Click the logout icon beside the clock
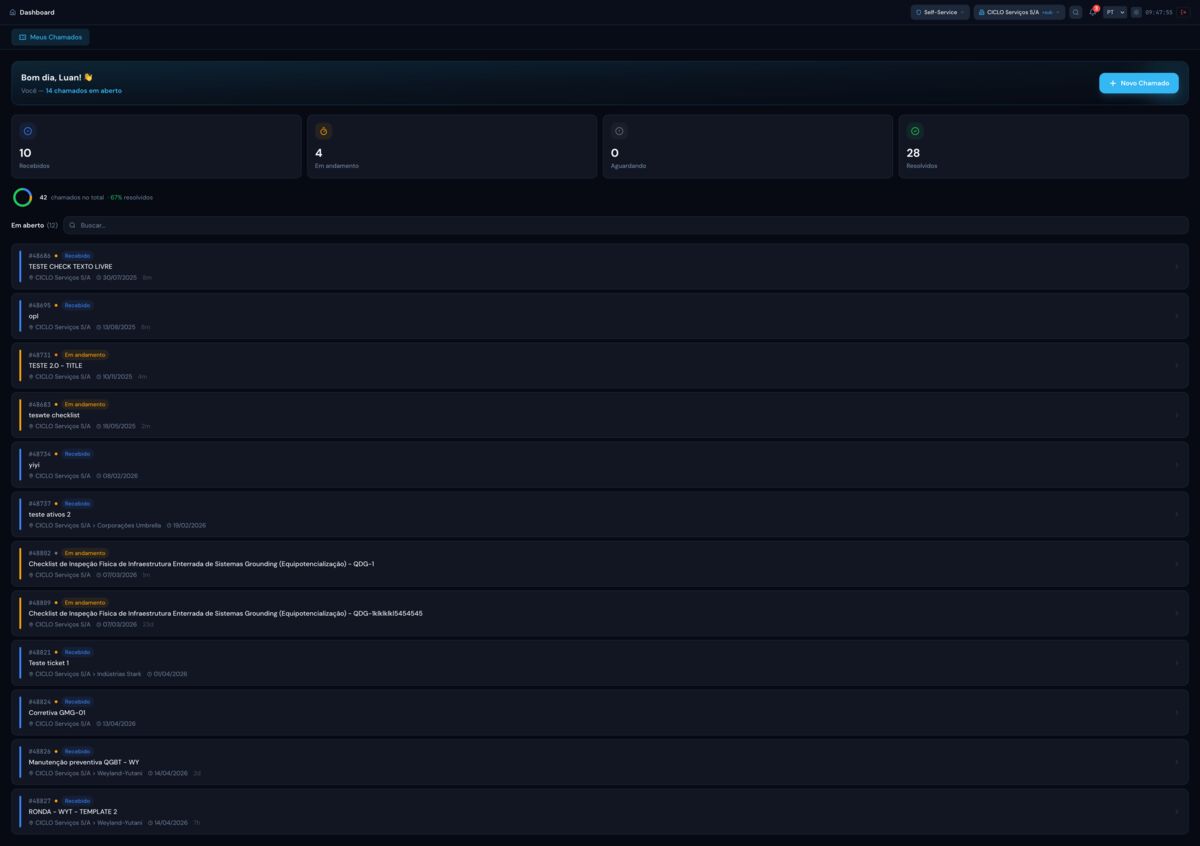The width and height of the screenshot is (1200, 846). point(1183,13)
